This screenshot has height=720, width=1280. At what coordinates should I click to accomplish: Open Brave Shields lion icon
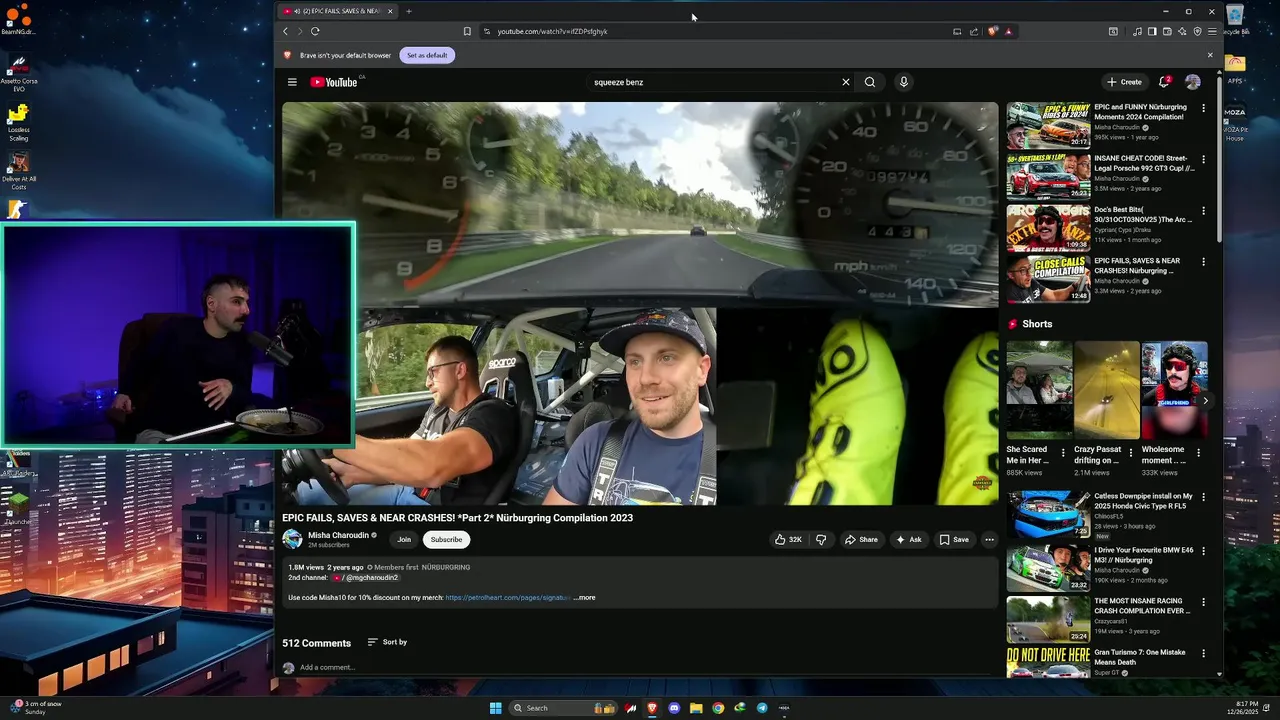(x=992, y=31)
